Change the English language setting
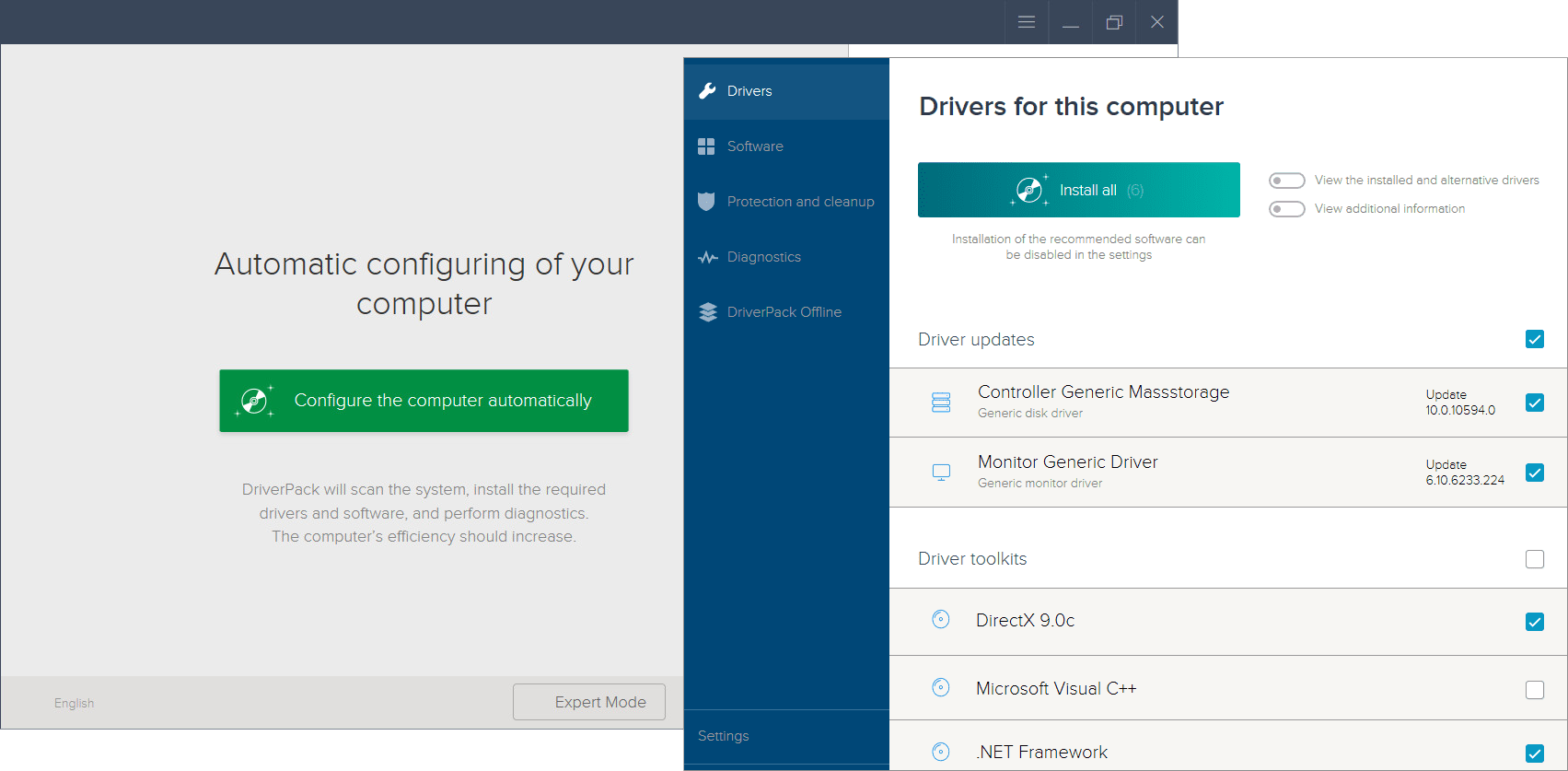The height and width of the screenshot is (771, 1568). [74, 703]
